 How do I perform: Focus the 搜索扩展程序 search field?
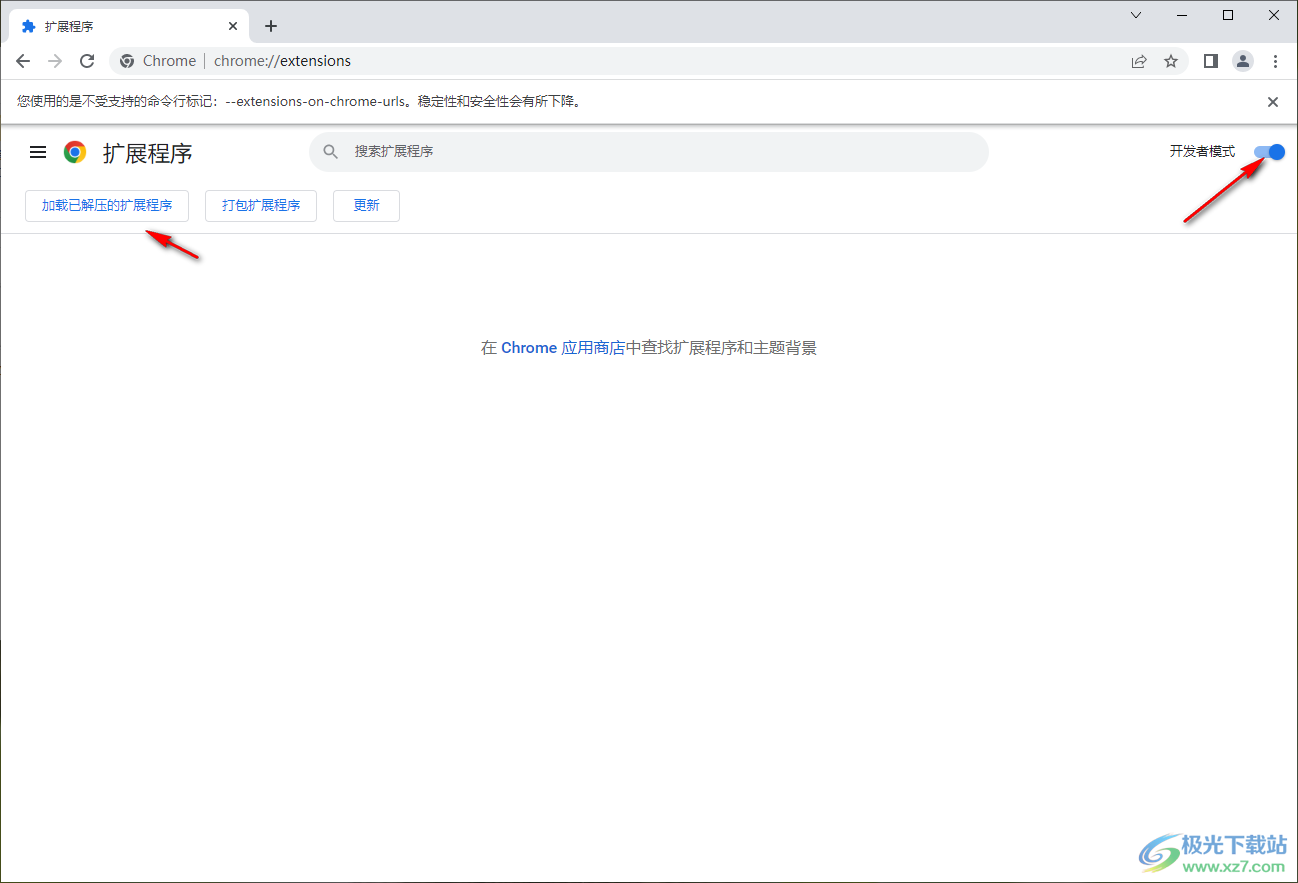click(648, 152)
